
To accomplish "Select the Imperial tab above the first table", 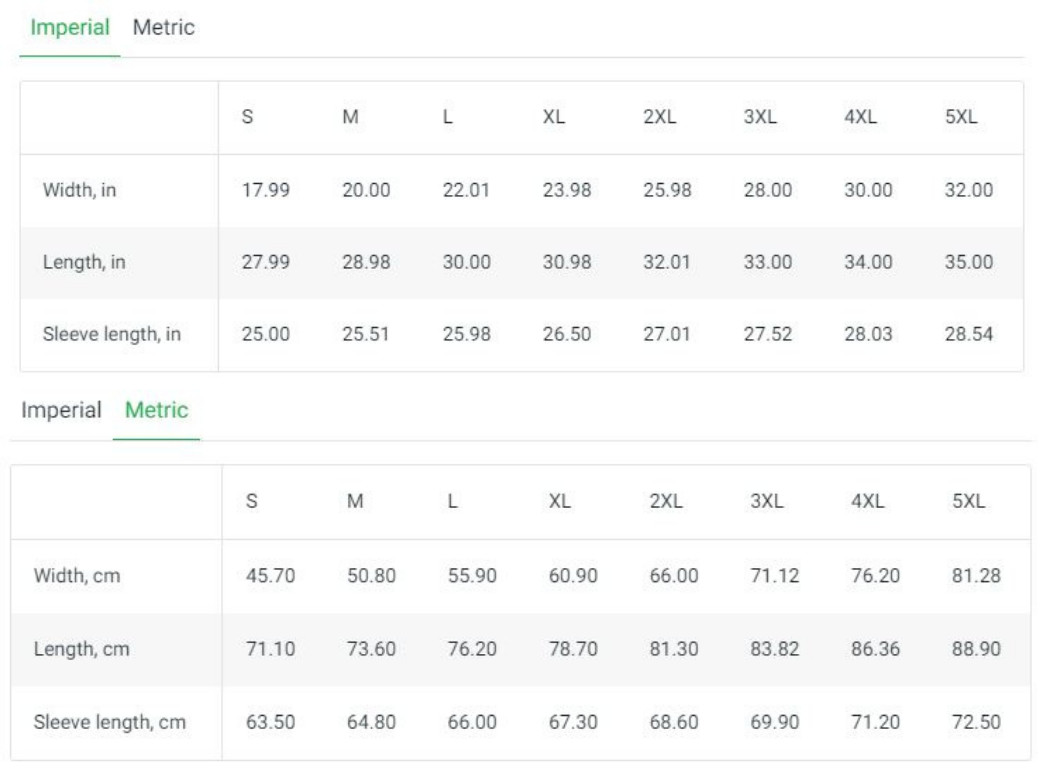I will click(70, 27).
